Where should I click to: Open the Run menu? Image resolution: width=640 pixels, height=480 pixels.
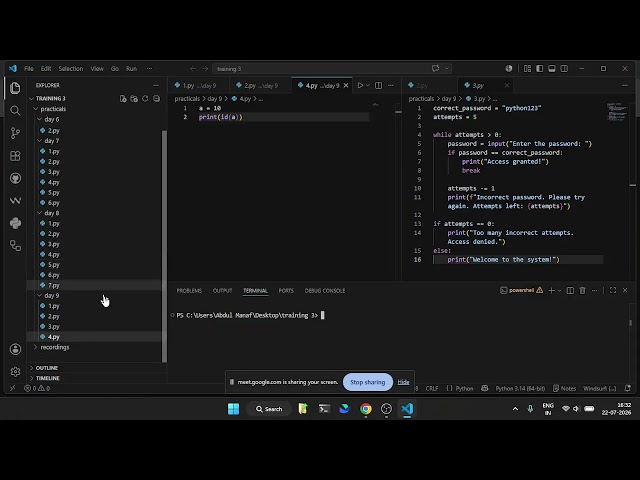131,69
